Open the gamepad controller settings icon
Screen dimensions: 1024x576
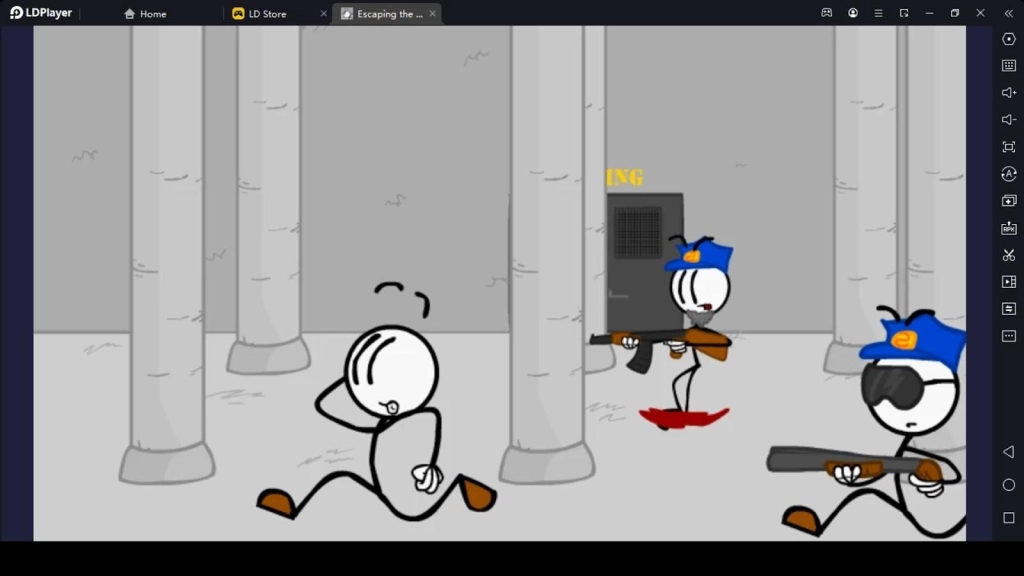(827, 13)
